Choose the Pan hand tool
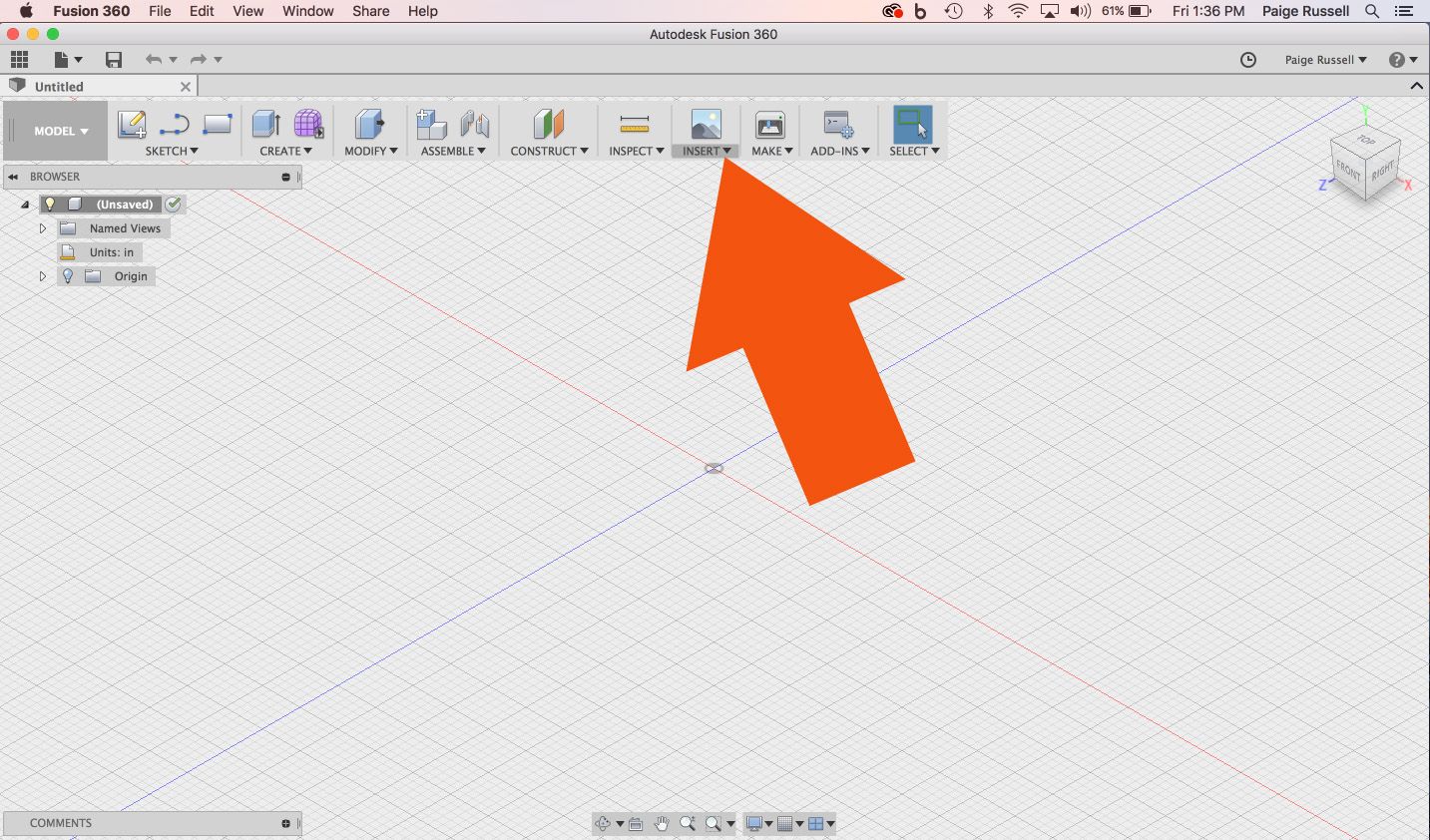 (662, 824)
